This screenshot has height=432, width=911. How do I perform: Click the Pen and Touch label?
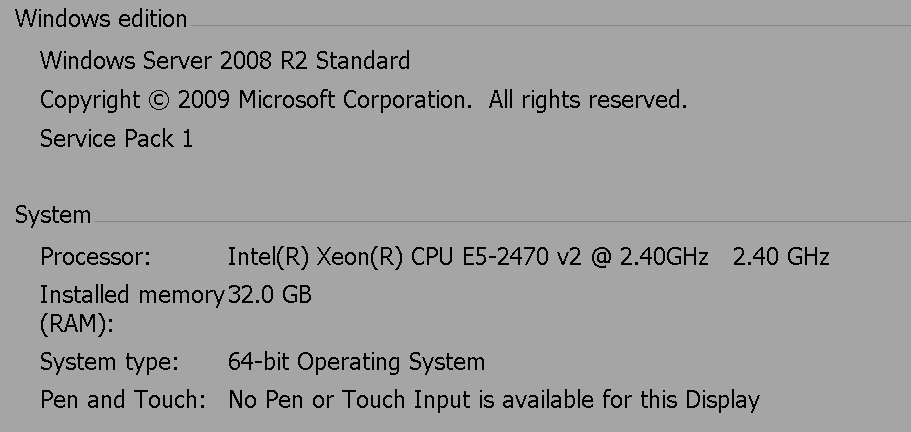pos(122,400)
